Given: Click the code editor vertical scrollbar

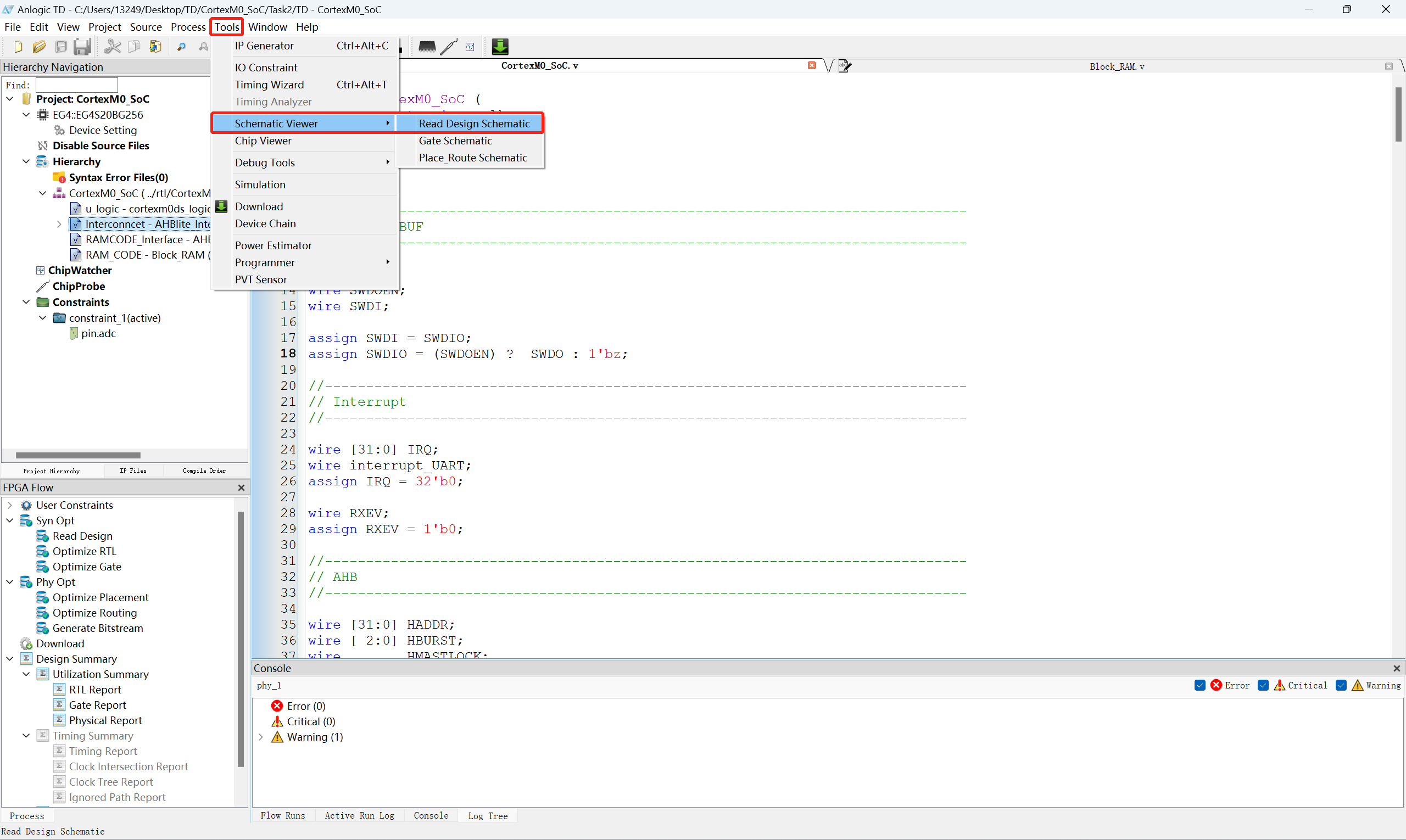Looking at the screenshot, I should point(1398,113).
